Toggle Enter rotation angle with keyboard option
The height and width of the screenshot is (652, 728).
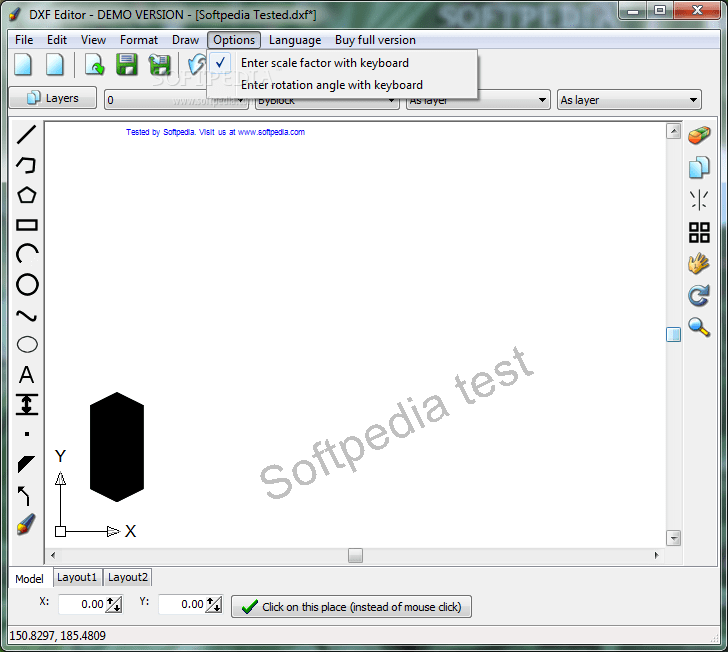pos(342,85)
